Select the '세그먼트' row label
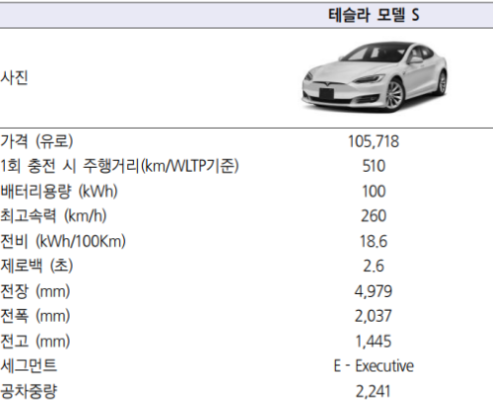Screen dimensions: 493x401 (x=29, y=366)
